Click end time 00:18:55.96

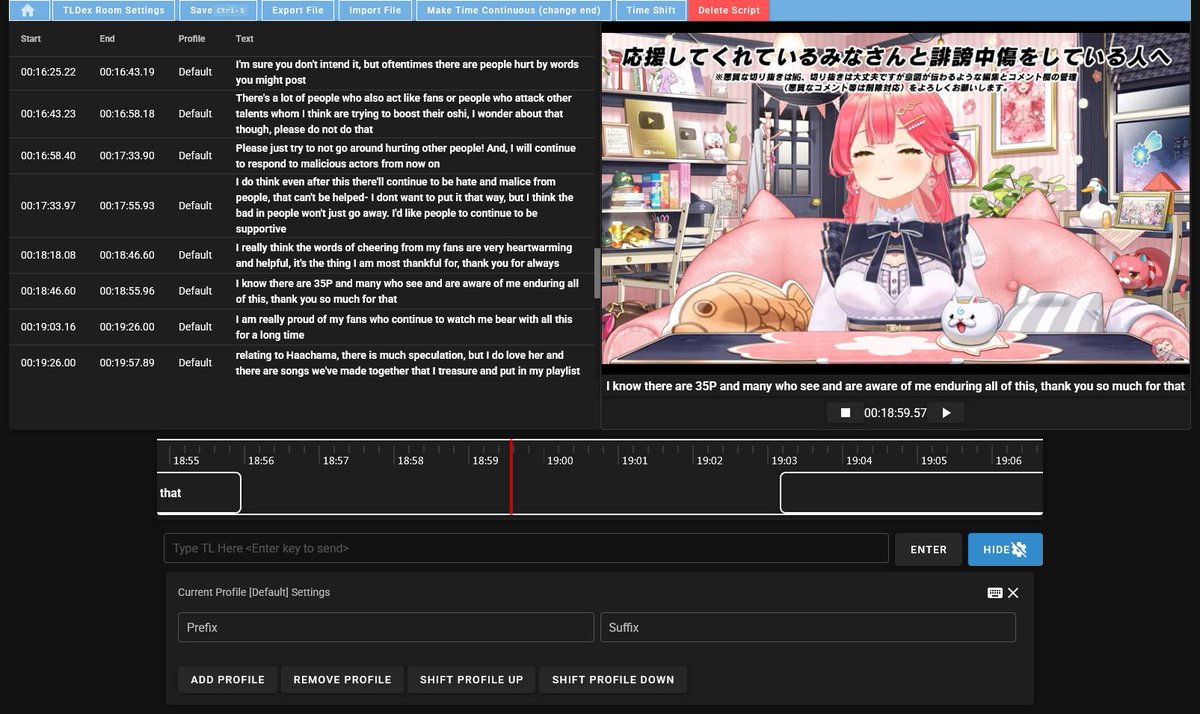tap(127, 291)
